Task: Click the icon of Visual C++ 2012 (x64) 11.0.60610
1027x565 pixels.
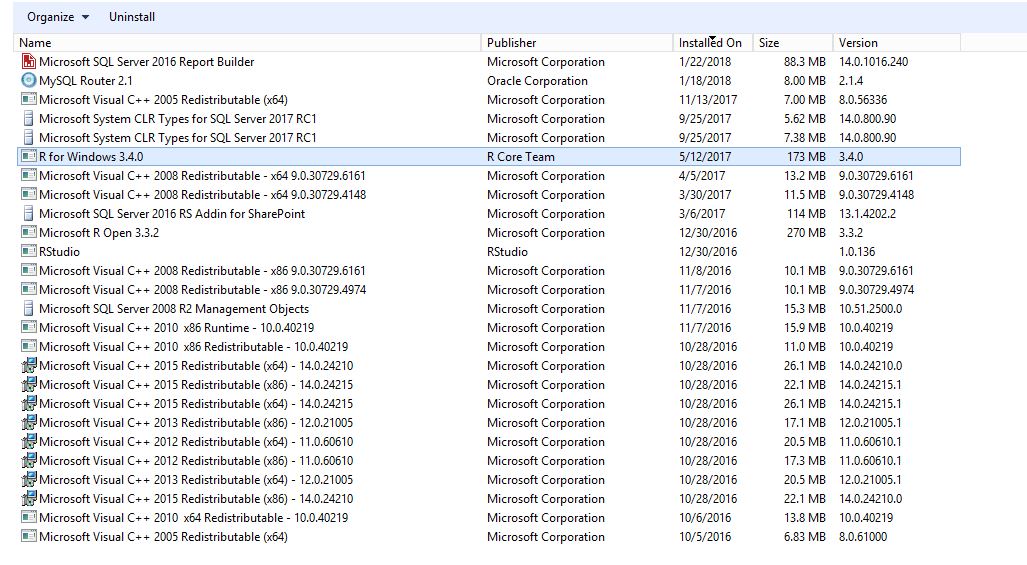Action: coord(28,441)
